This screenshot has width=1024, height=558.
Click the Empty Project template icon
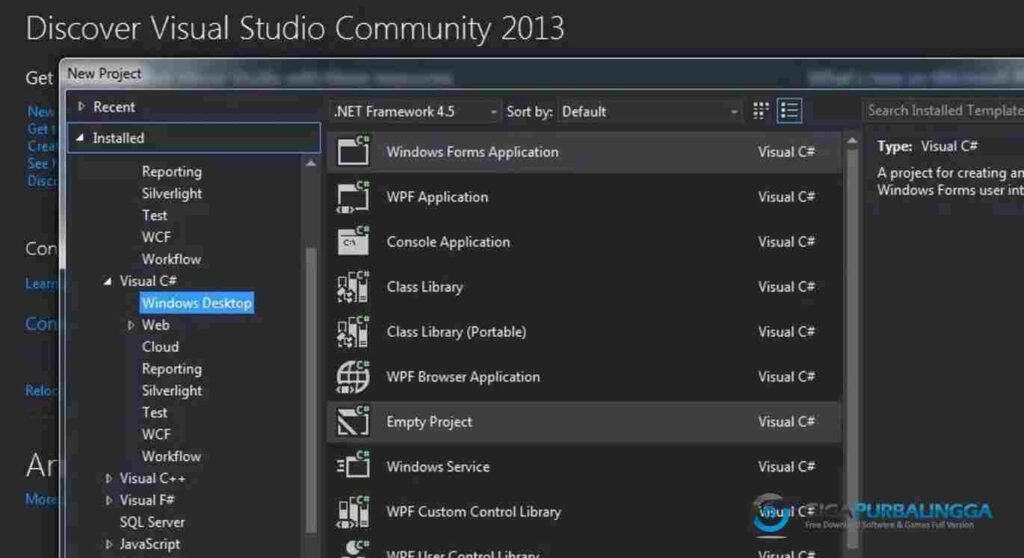[x=353, y=421]
